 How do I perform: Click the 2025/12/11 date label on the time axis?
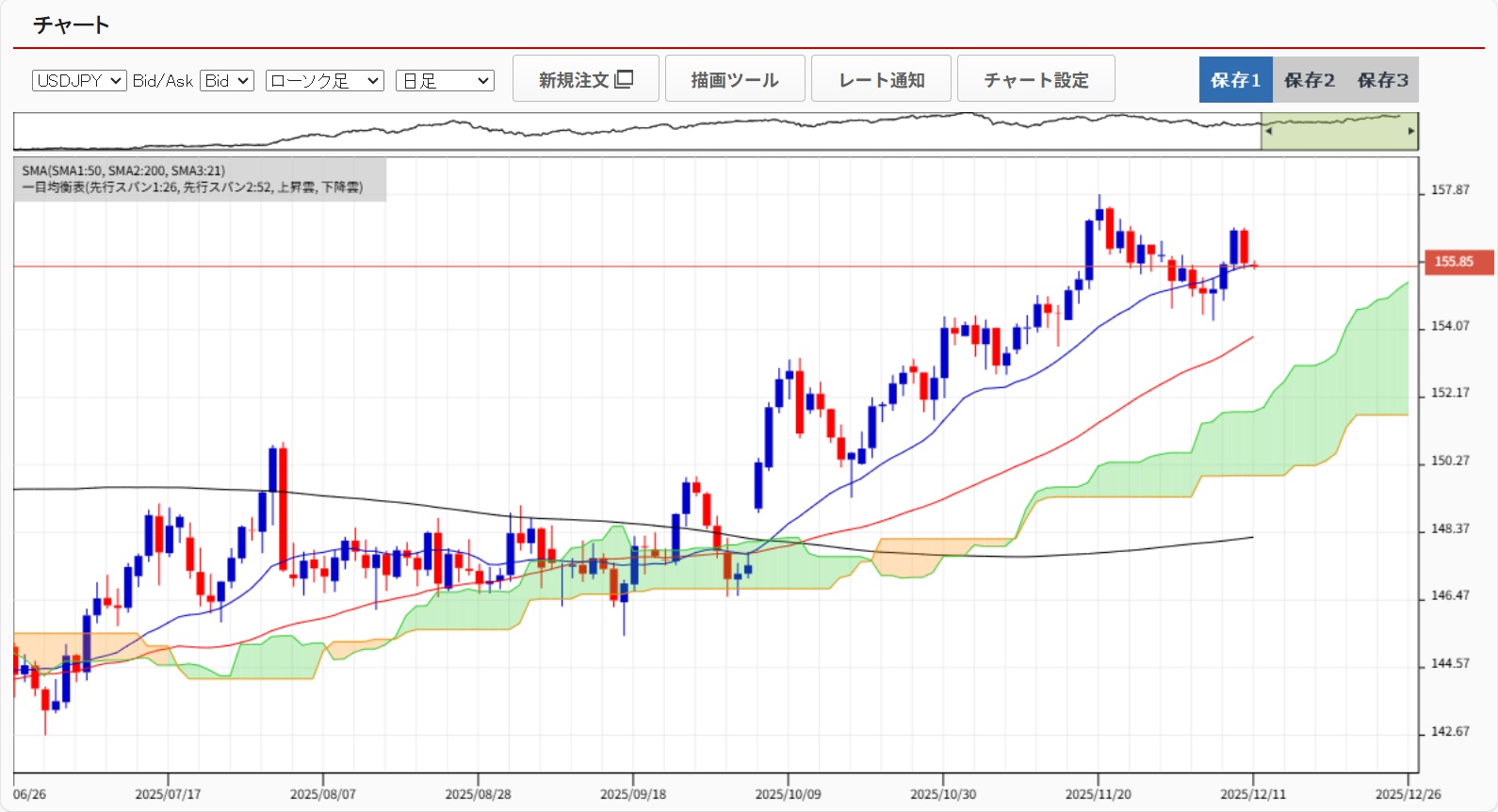click(x=1252, y=794)
